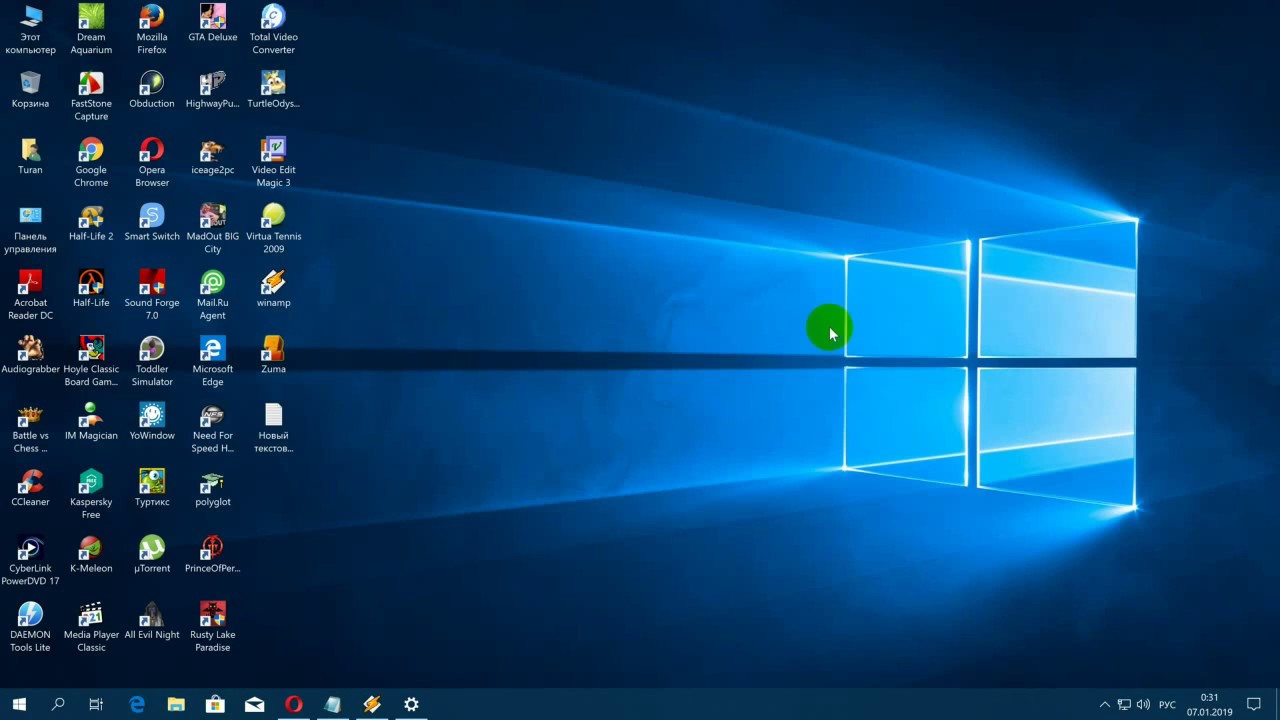Screen dimensions: 1280x720
Task: Open clock showing 0:31 07.01.2019
Action: click(1209, 704)
